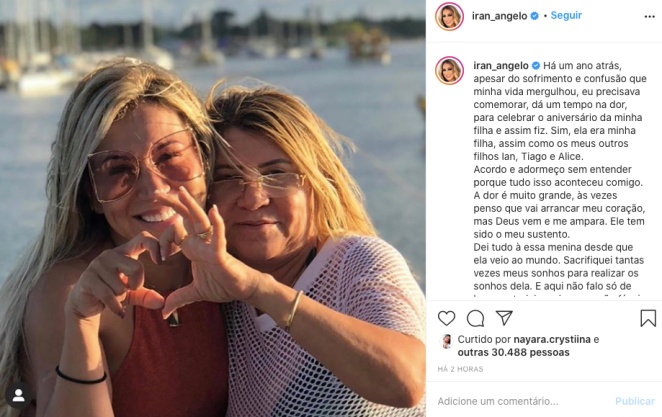This screenshot has height=417, width=662.
Task: Click the tagged people icon on photo
Action: [x=17, y=395]
